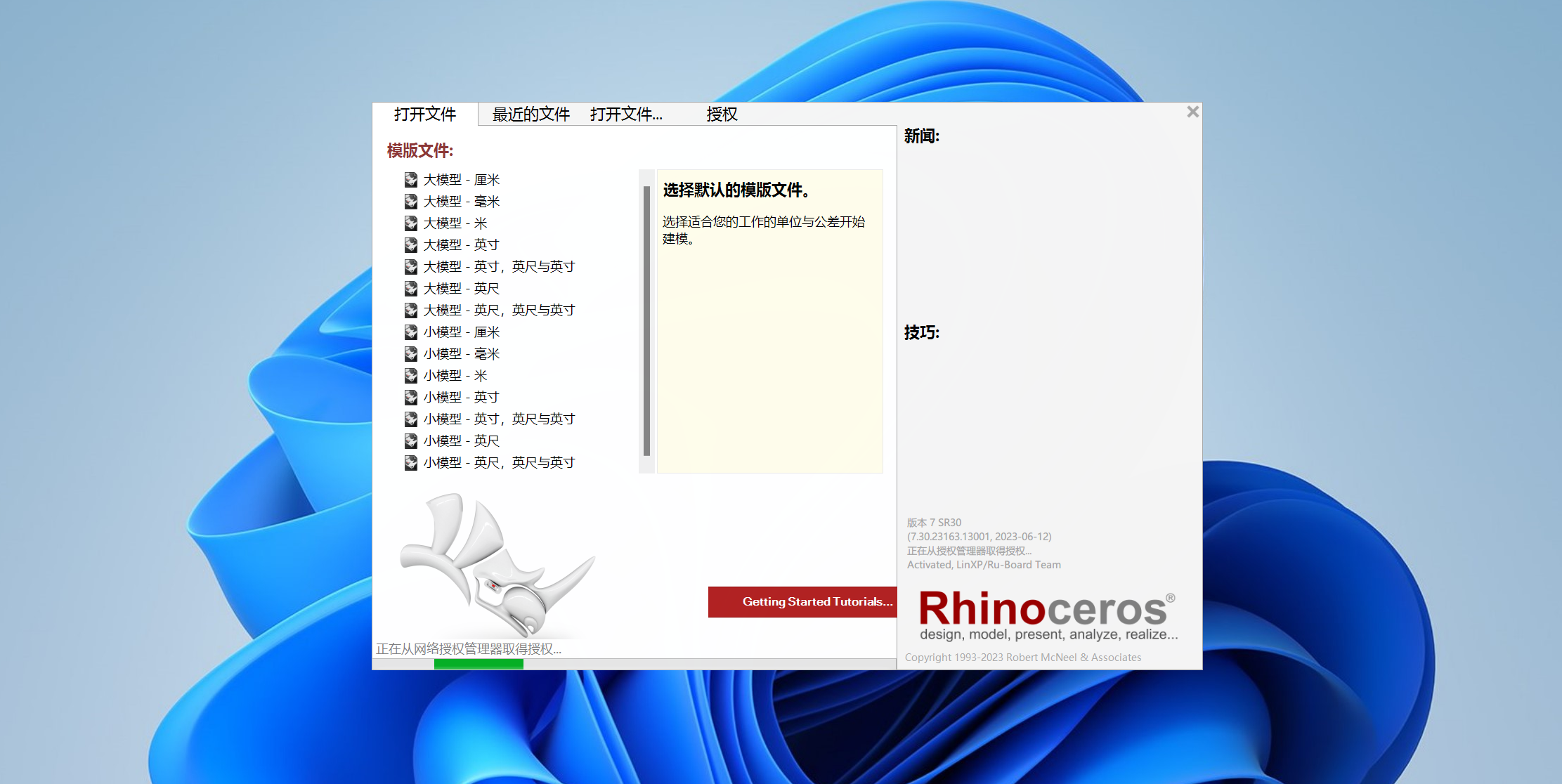Screen dimensions: 1562x784
Task: Click the icon beside 大模型 - 英寸
Action: 411,245
